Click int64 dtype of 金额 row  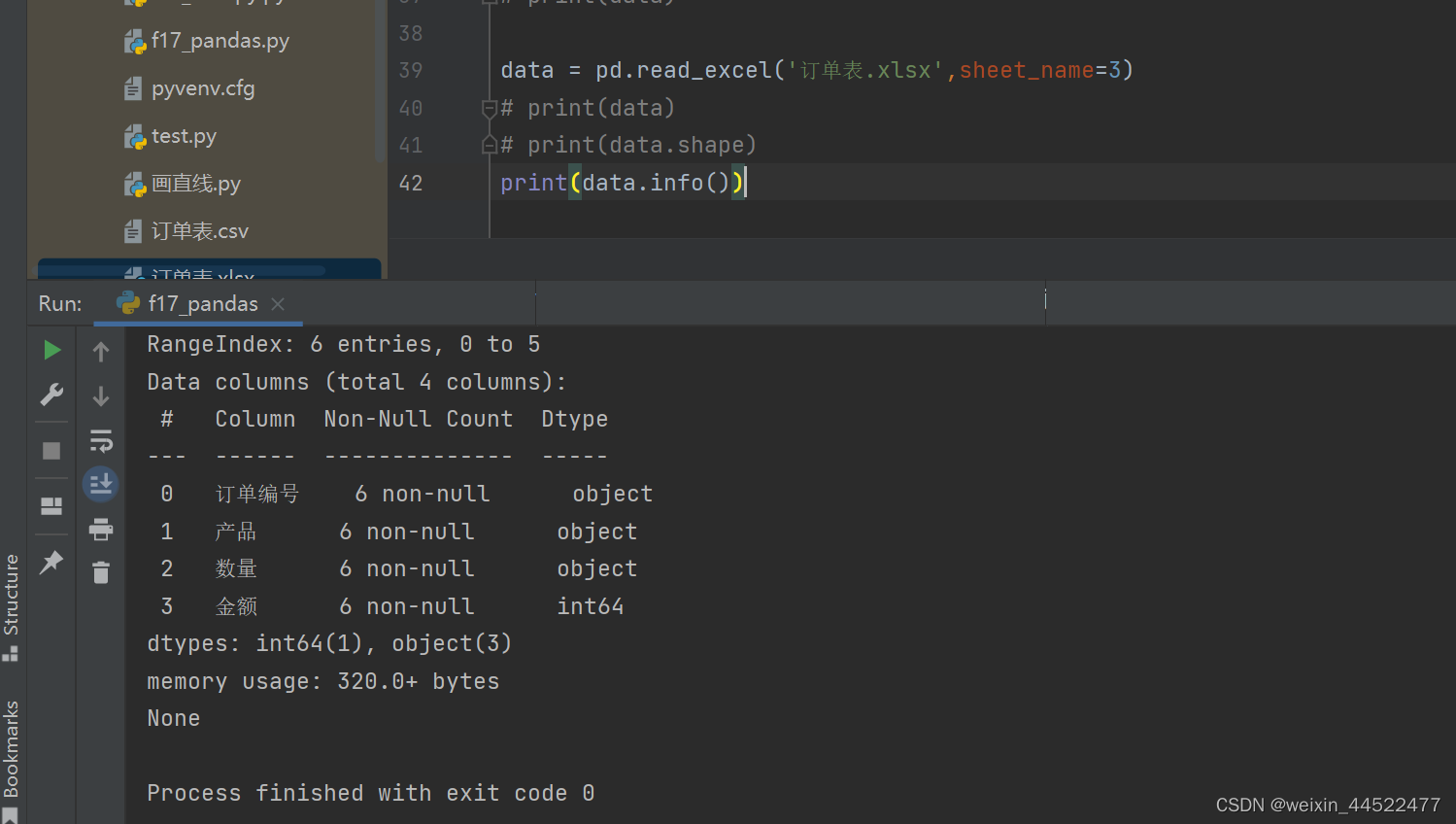click(x=591, y=606)
